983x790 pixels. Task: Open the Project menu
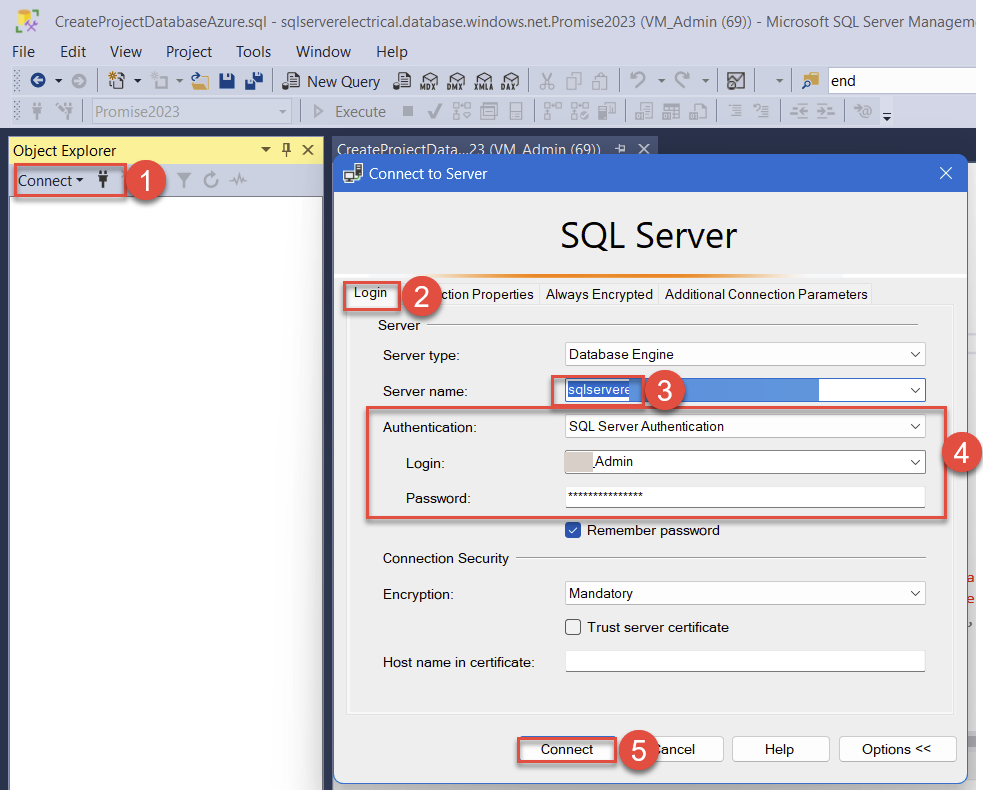189,51
